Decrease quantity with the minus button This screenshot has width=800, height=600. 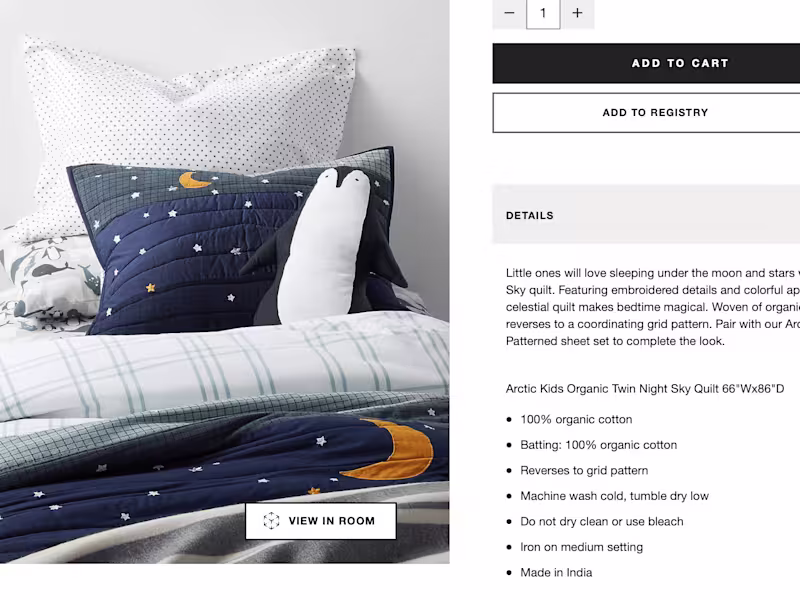(x=509, y=13)
